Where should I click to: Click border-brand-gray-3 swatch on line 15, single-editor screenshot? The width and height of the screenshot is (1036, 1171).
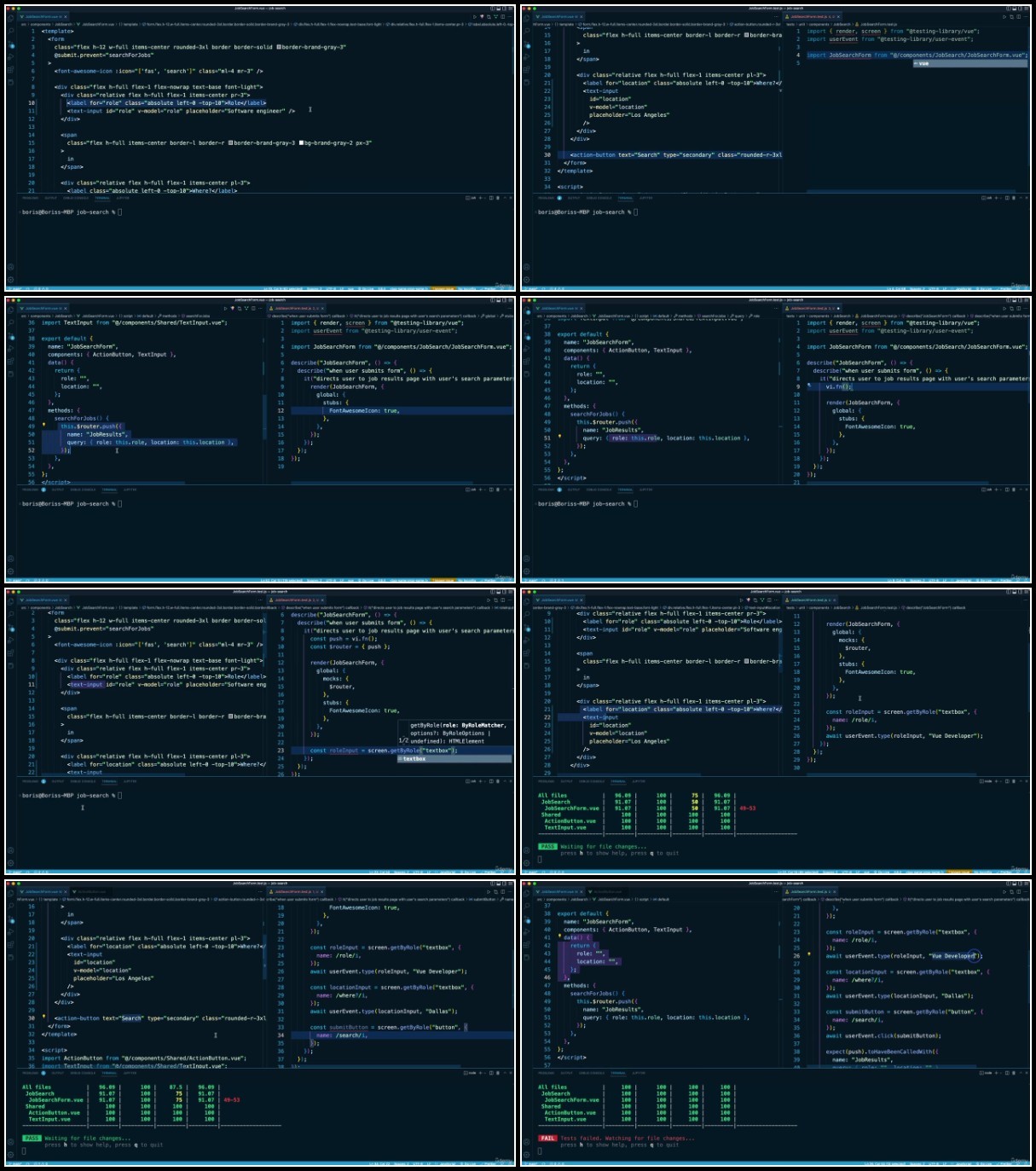pyautogui.click(x=230, y=142)
